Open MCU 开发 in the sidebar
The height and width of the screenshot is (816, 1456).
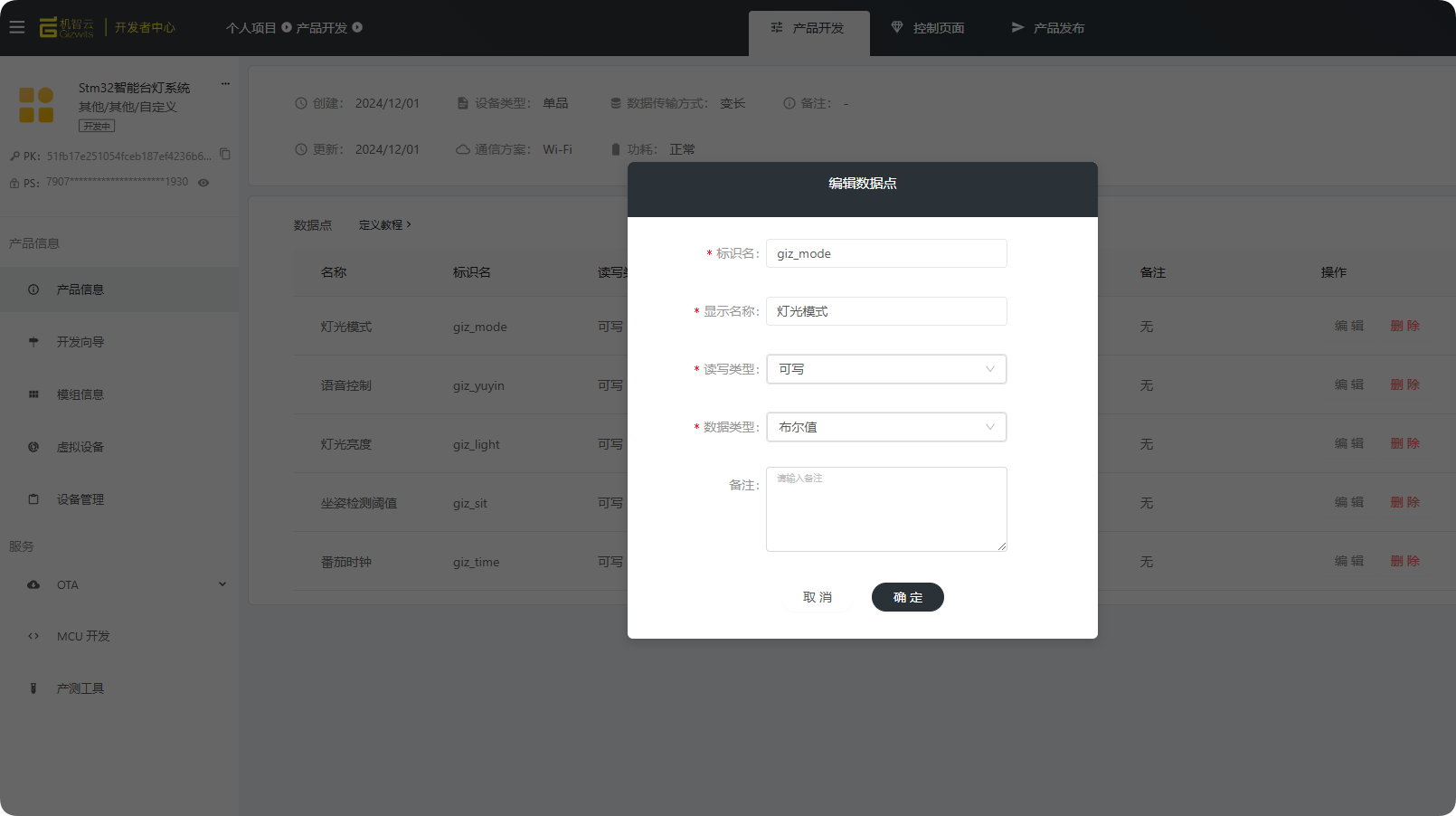click(x=83, y=636)
